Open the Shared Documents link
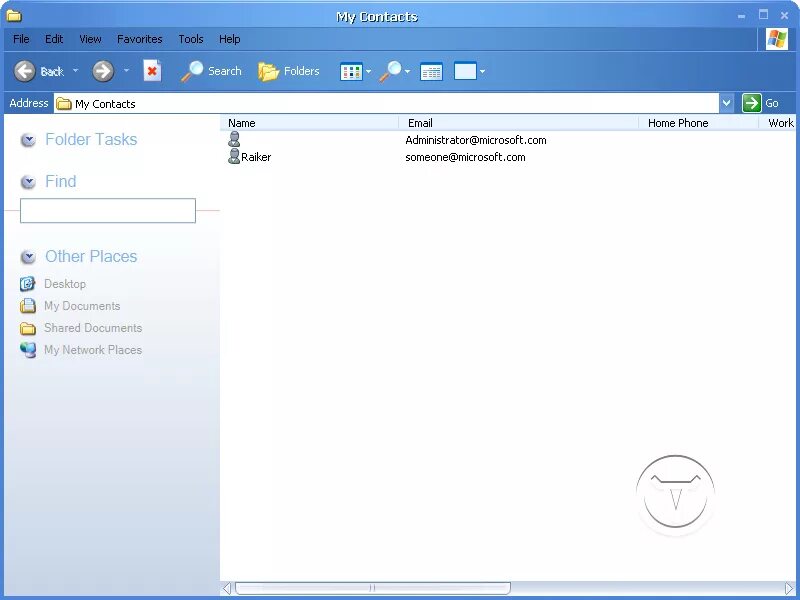 (93, 328)
